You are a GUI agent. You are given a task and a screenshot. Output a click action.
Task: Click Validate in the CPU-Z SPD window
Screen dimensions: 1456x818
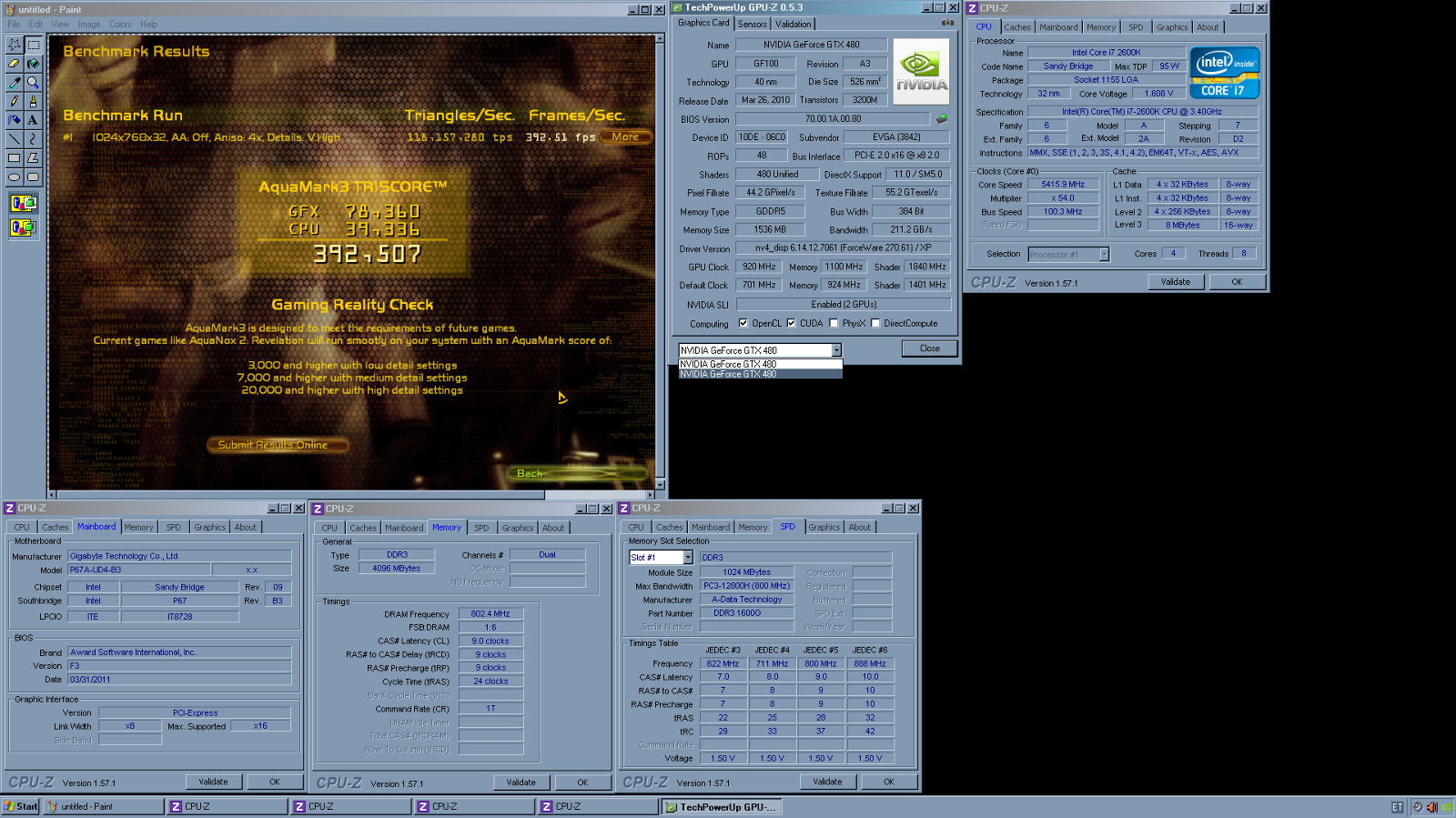pyautogui.click(x=828, y=782)
